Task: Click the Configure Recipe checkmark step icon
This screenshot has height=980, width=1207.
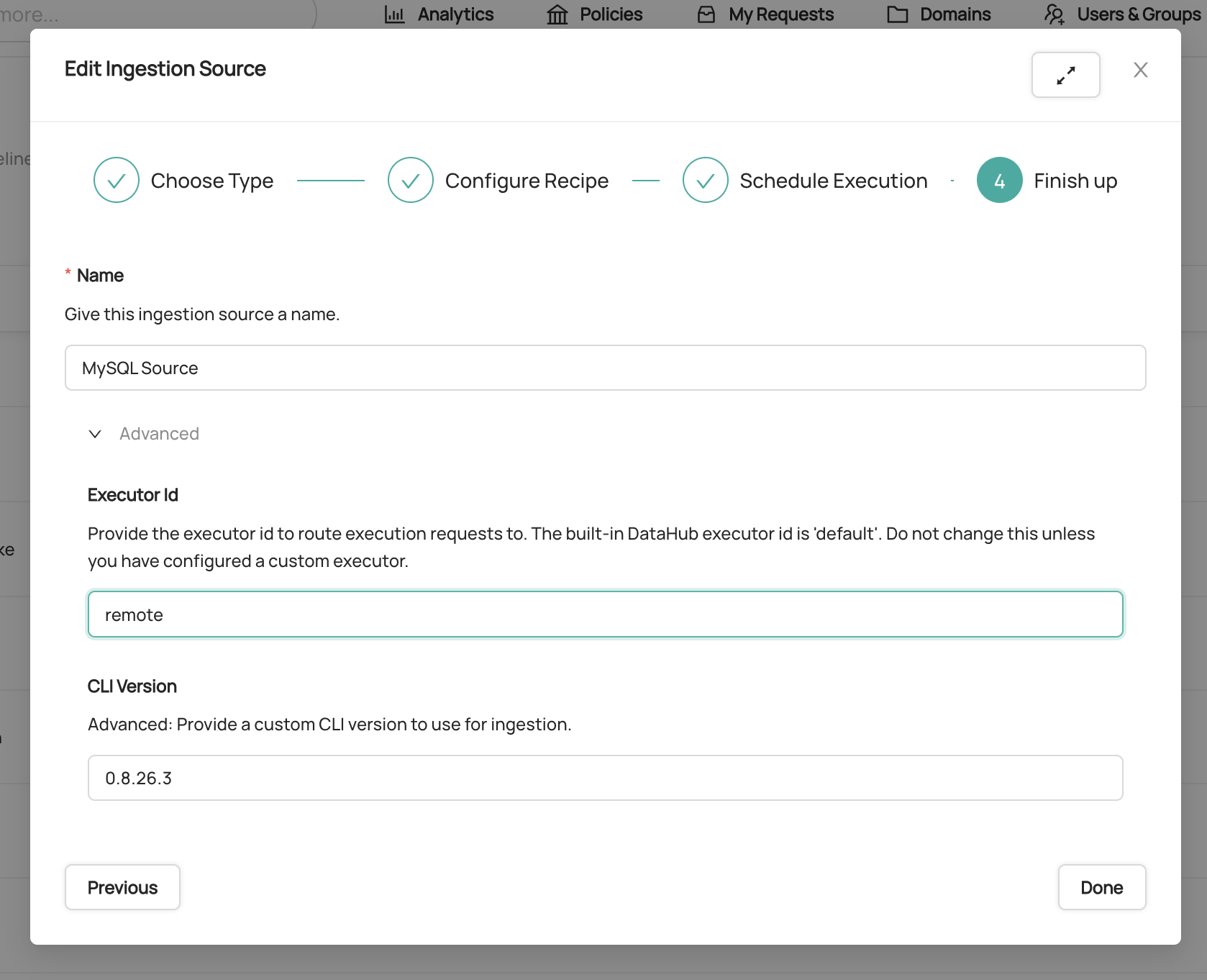Action: coord(411,180)
